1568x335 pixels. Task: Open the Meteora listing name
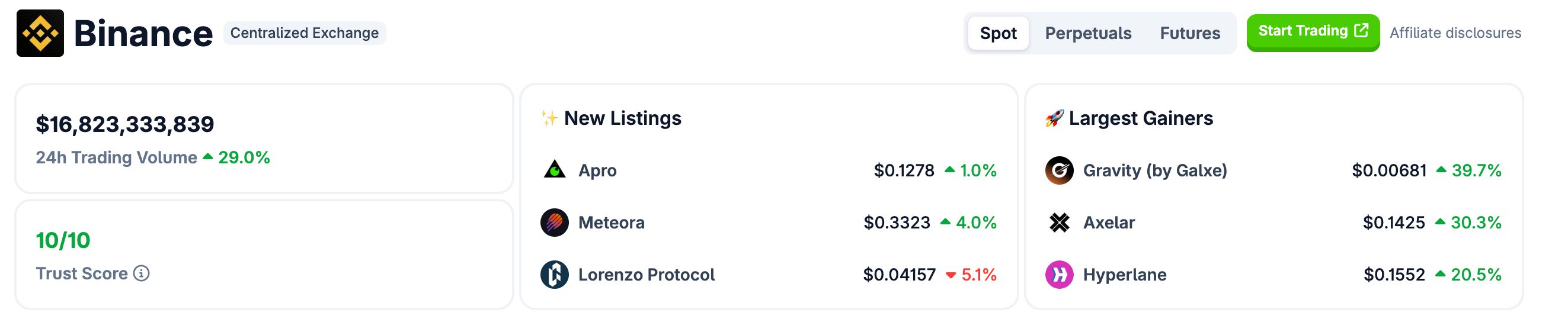[611, 223]
